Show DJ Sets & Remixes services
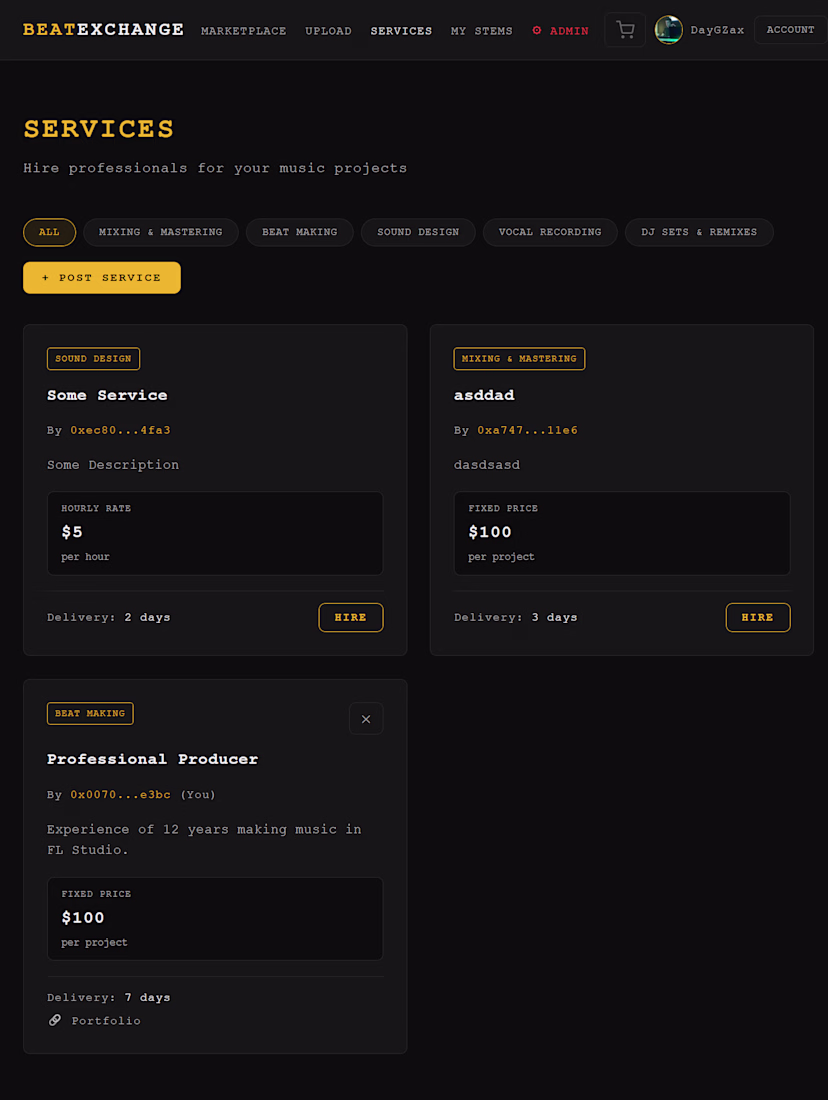828x1100 pixels. [x=699, y=232]
